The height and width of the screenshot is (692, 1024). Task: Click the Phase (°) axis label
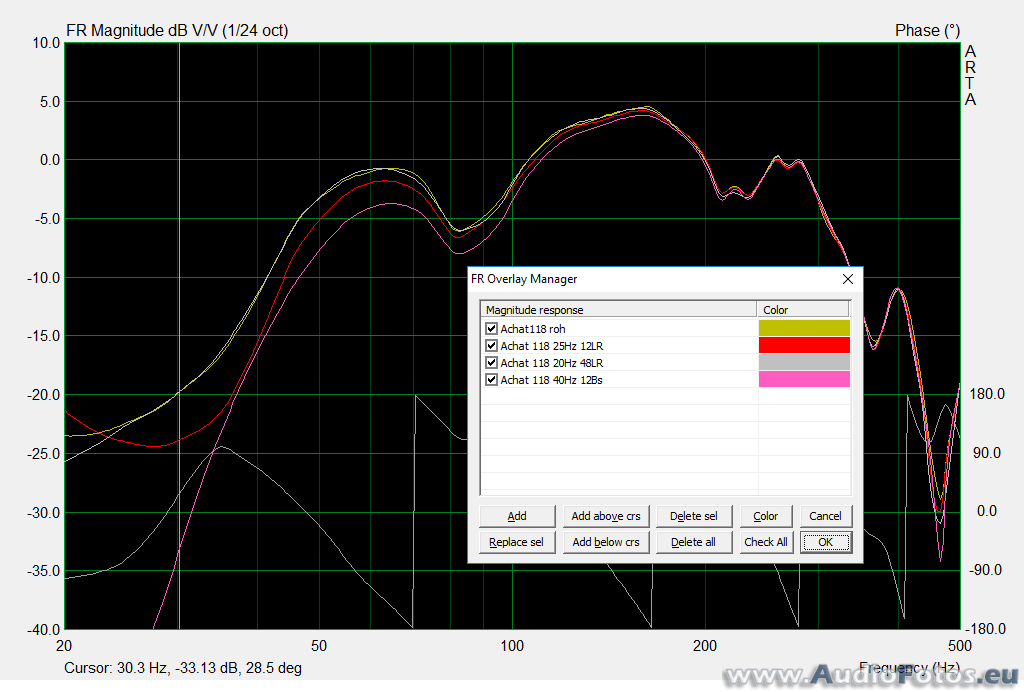tap(927, 30)
